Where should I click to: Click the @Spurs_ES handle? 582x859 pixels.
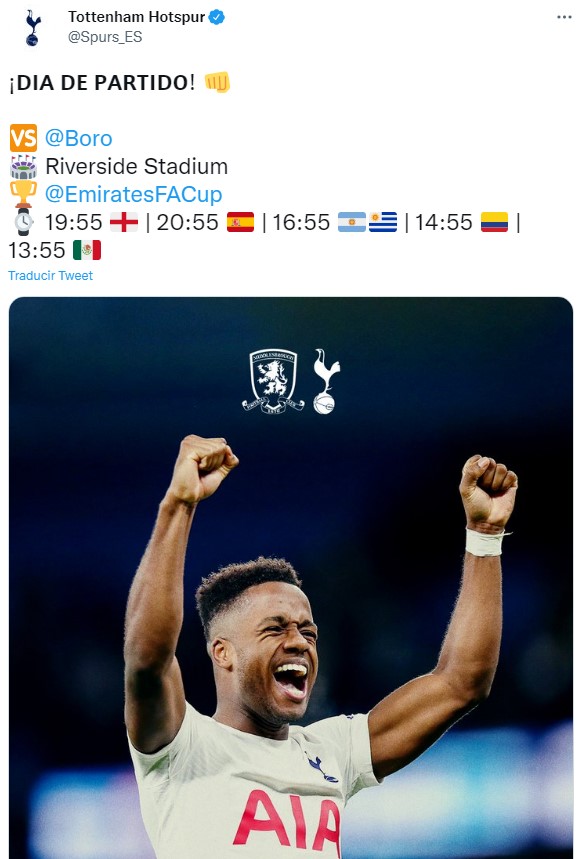(x=105, y=37)
